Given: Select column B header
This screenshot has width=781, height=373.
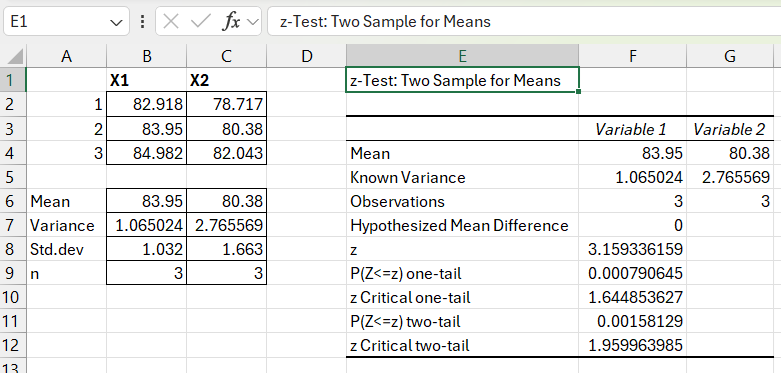Looking at the screenshot, I should coord(146,56).
